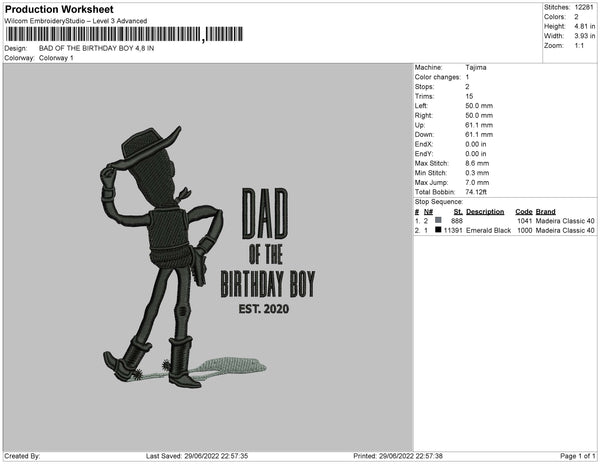Viewport: 600px width, 464px height.
Task: Click the 'DAD' lettering in the design
Action: (x=265, y=213)
